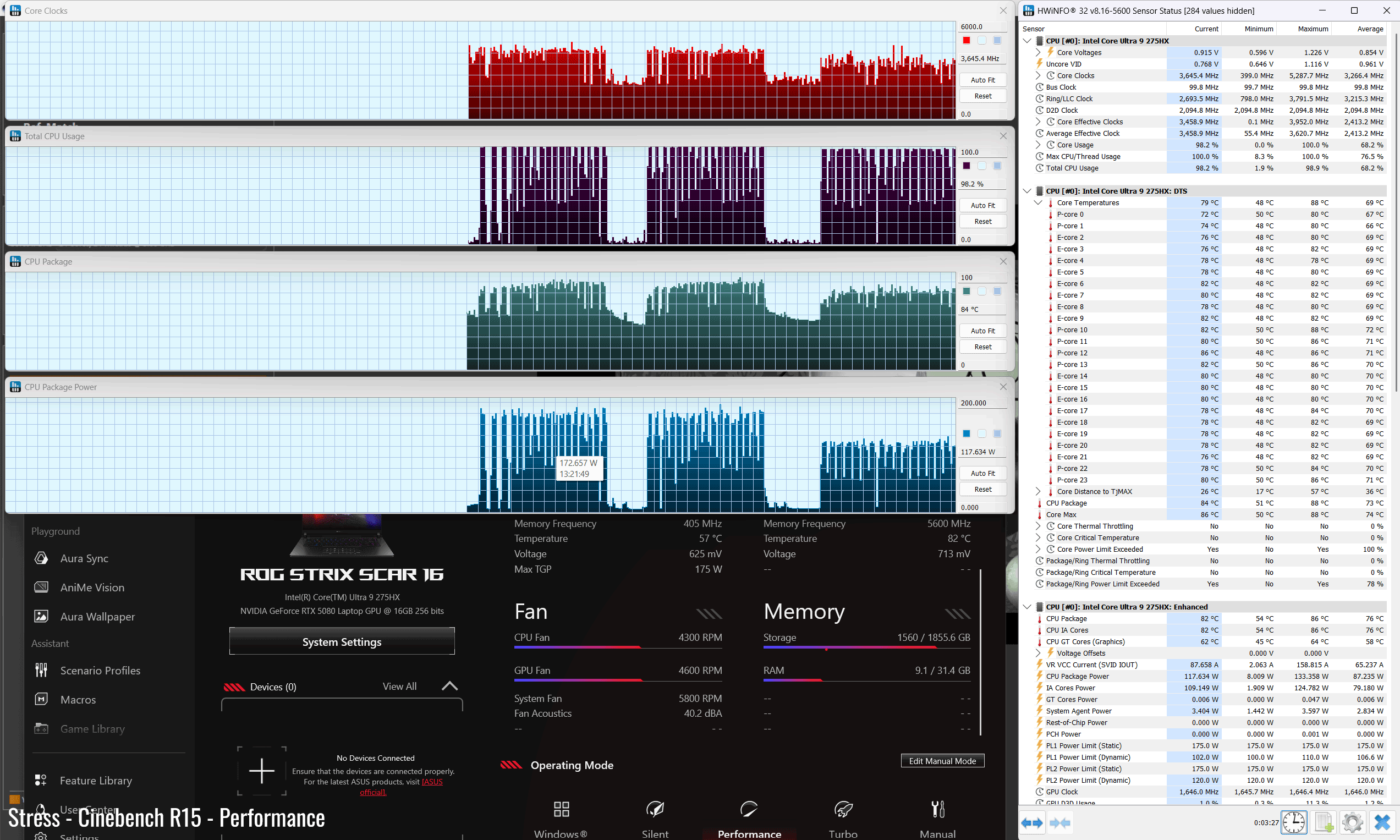Reset the elapsed time clock icon
Screen dimensions: 1400x840
pos(1294,822)
